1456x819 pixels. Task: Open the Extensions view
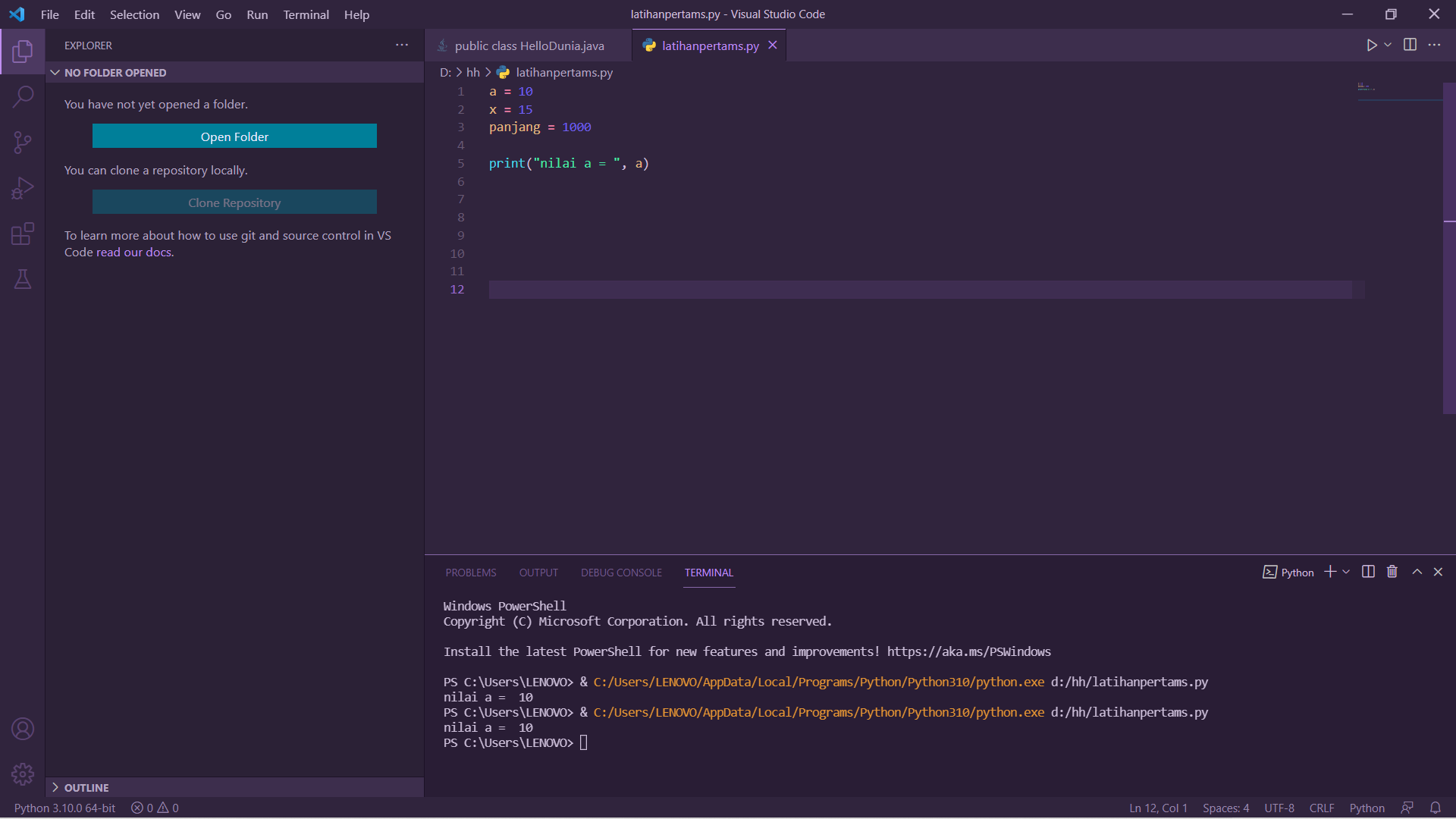[23, 234]
